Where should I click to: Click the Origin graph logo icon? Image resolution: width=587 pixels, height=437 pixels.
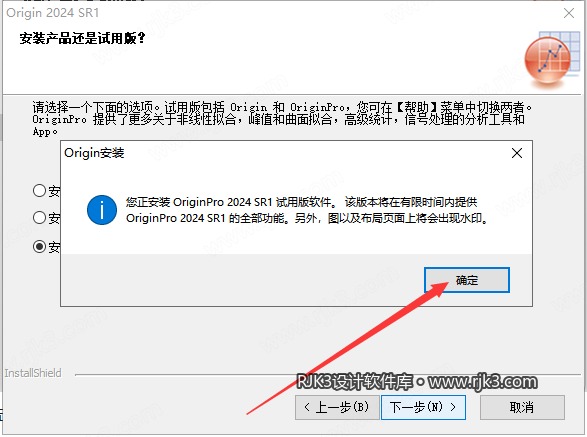551,59
